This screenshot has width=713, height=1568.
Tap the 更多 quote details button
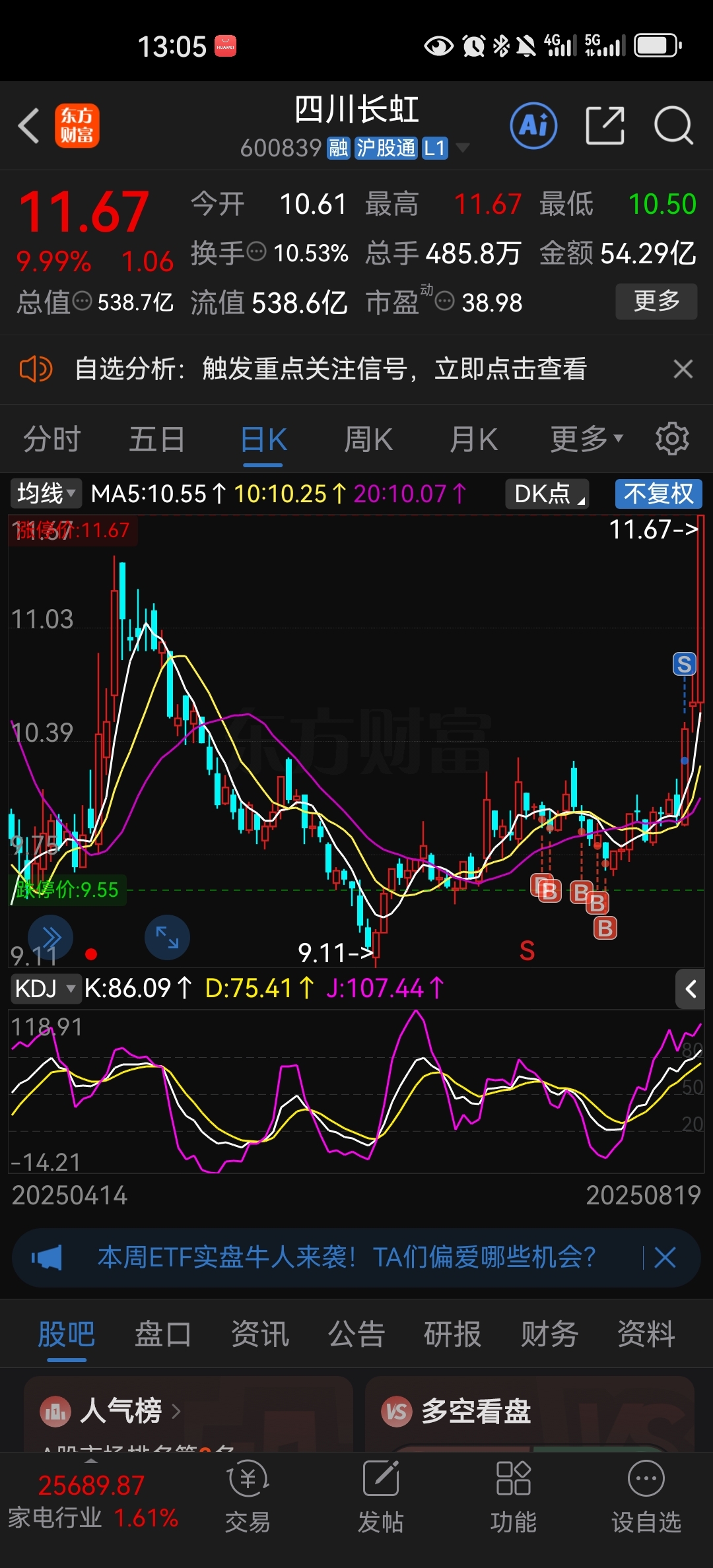coord(657,302)
